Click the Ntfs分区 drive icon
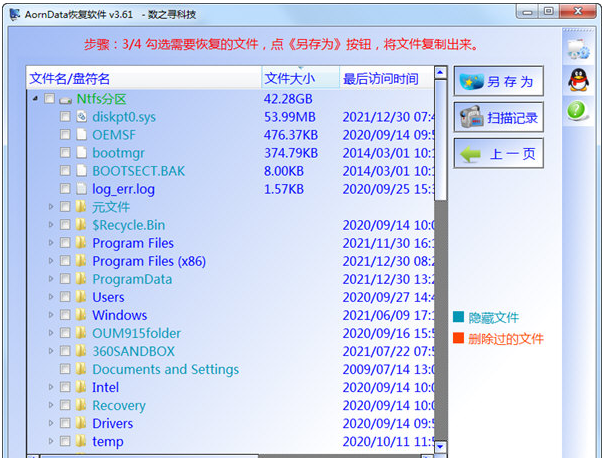 pos(65,100)
